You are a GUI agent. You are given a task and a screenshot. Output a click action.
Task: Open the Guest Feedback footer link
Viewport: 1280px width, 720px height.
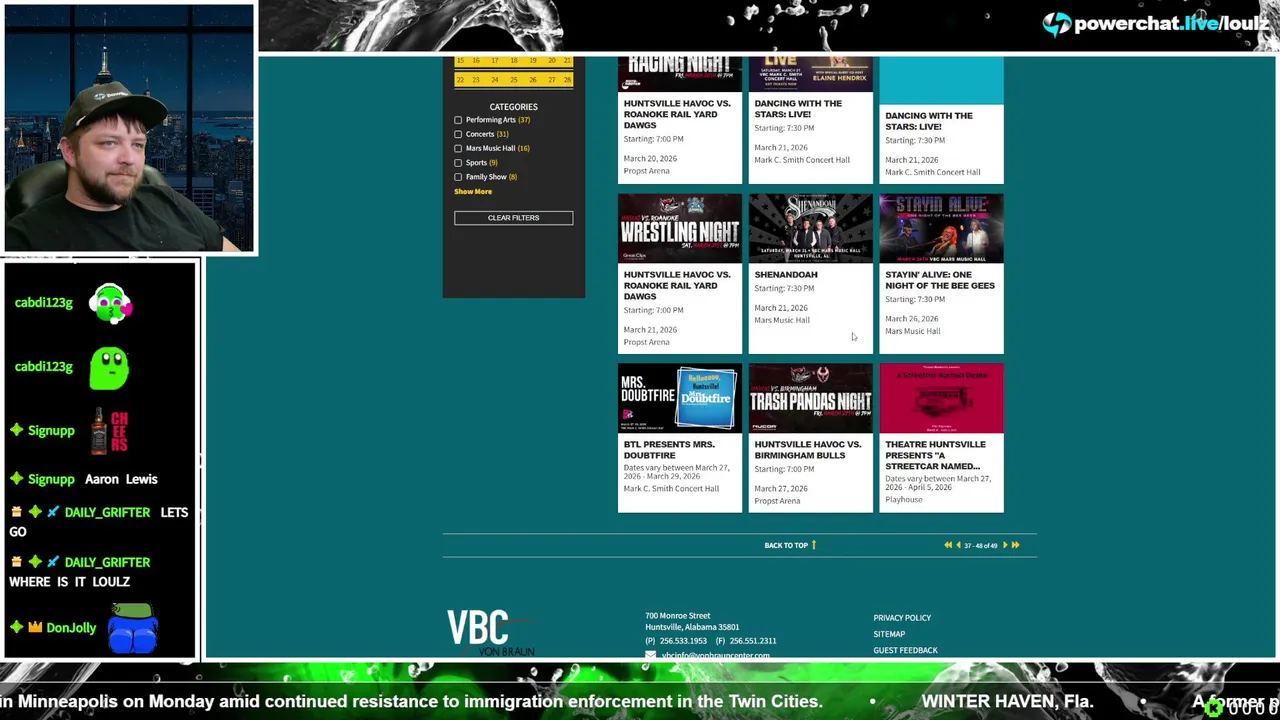click(905, 650)
